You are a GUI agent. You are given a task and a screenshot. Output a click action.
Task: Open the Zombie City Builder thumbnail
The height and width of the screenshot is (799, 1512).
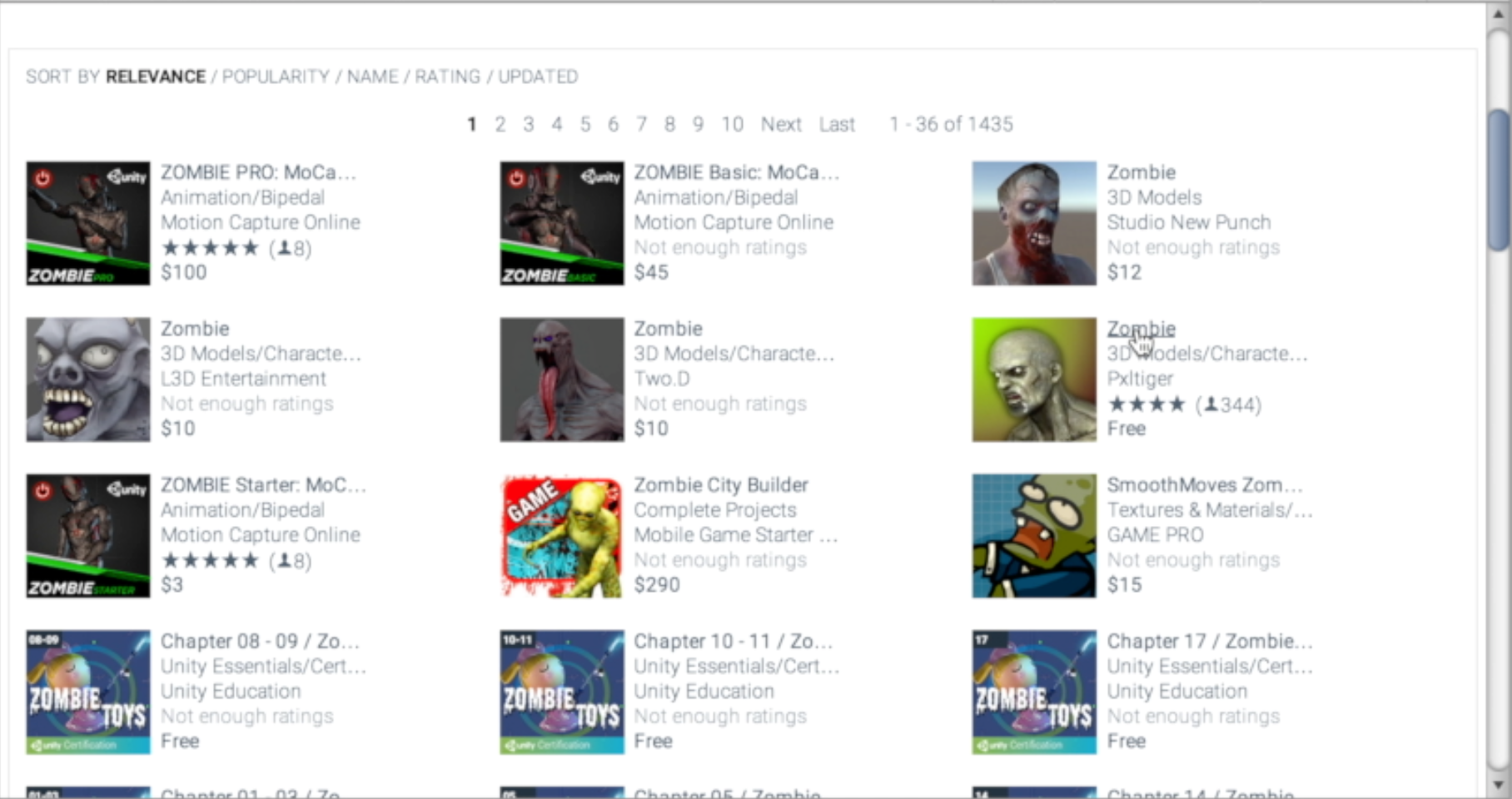pos(562,536)
